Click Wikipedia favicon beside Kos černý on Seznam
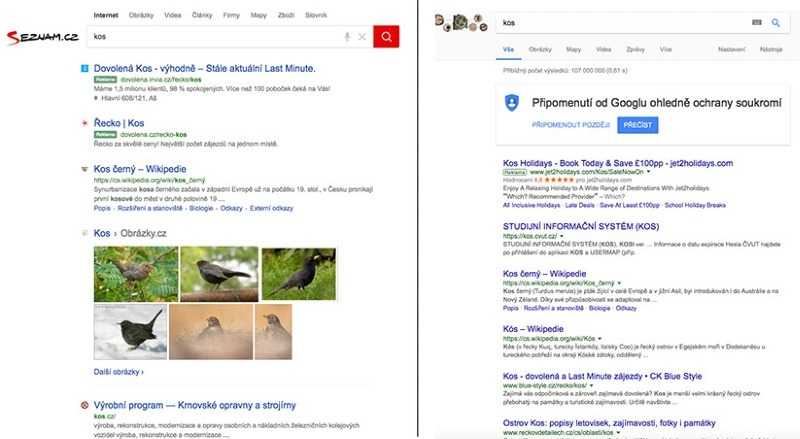The width and height of the screenshot is (800, 439). point(85,169)
